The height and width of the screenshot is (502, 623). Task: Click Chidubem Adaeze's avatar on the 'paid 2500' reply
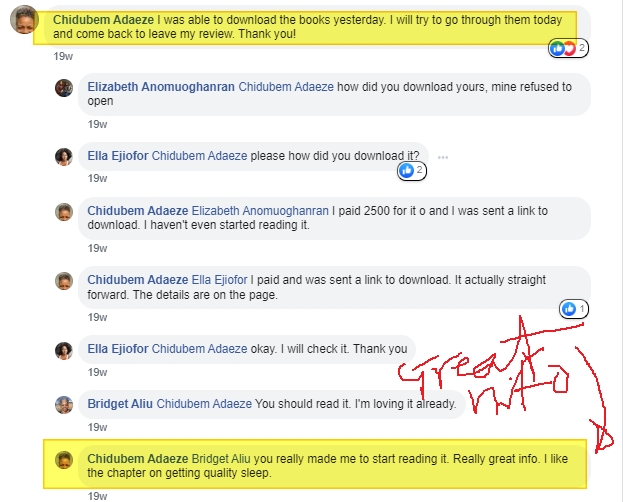[x=64, y=212]
